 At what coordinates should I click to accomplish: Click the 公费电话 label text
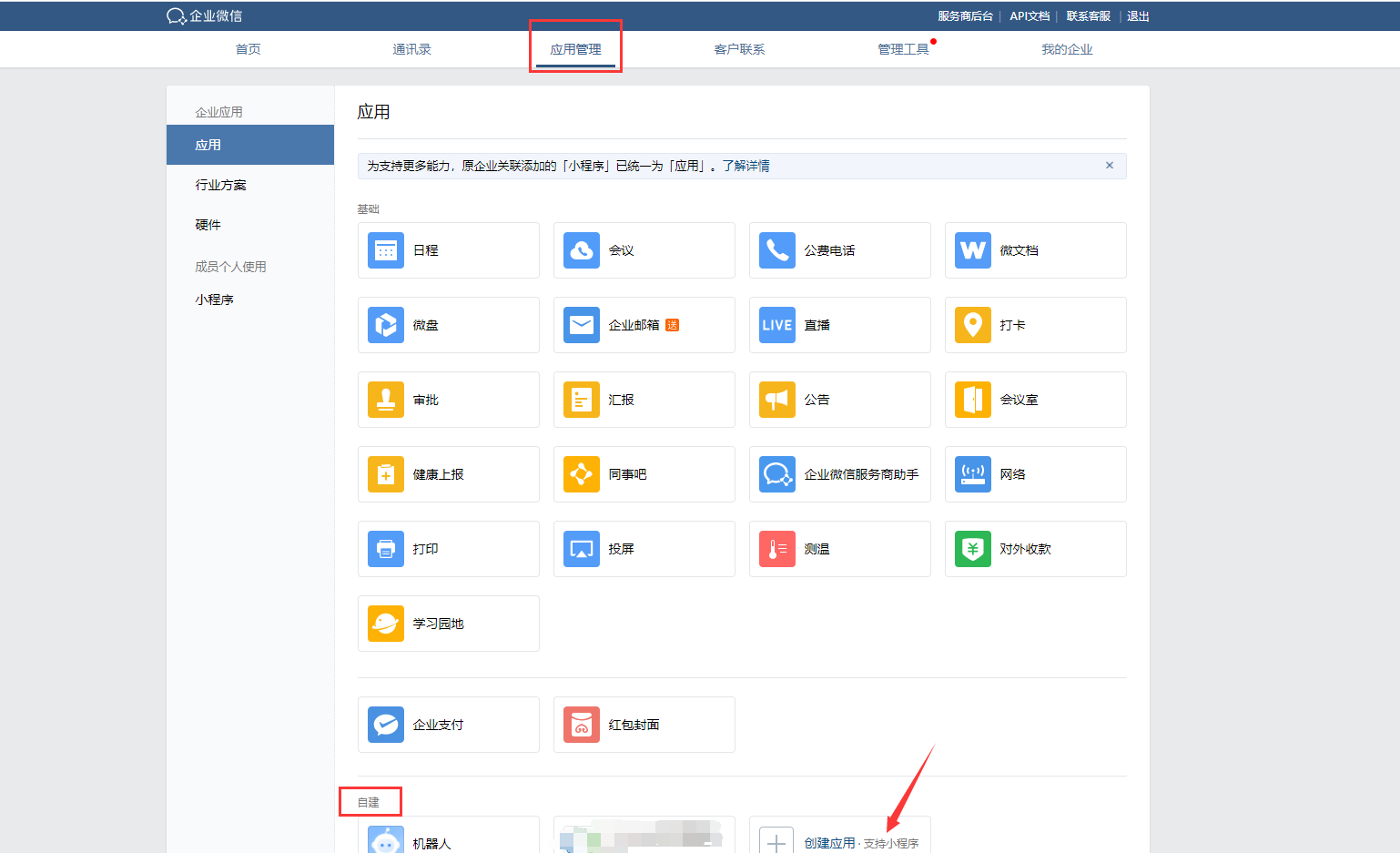pos(830,250)
